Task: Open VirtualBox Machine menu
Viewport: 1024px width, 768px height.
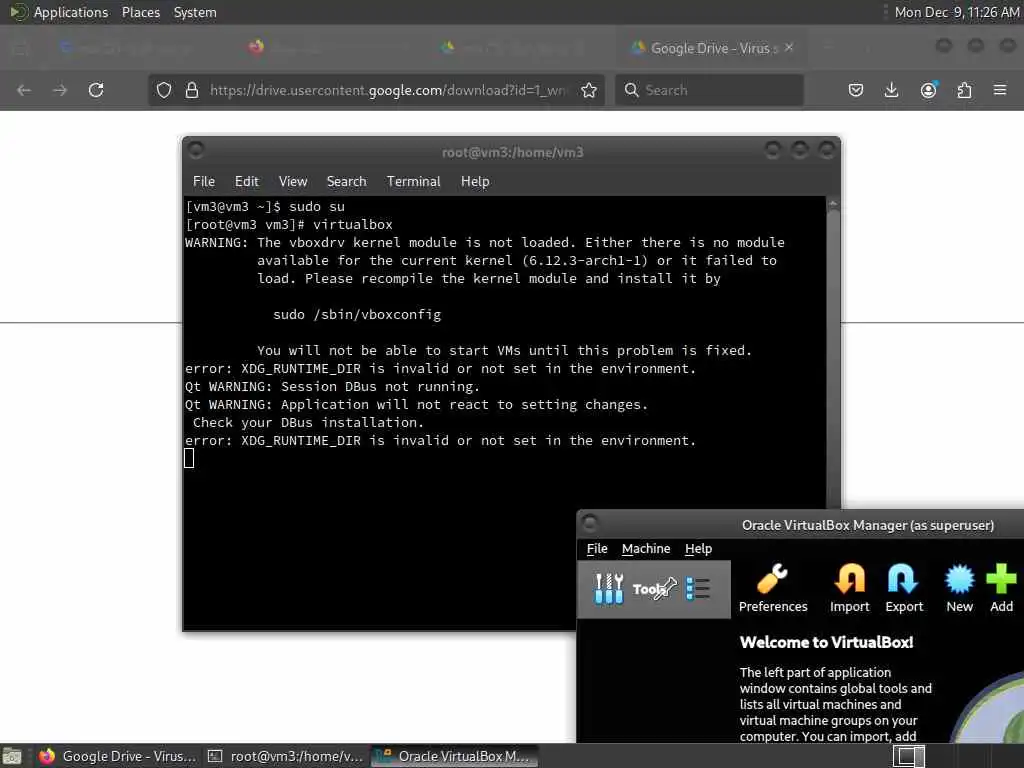Action: click(646, 549)
